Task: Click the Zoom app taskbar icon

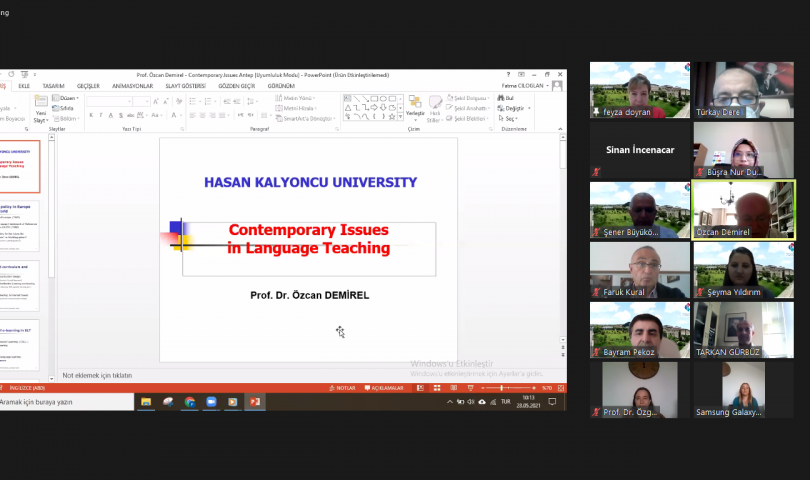Action: point(211,402)
